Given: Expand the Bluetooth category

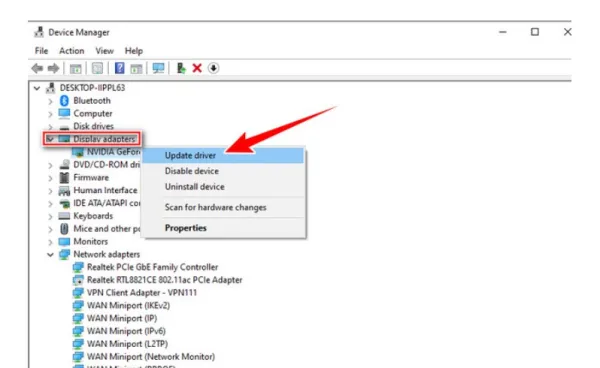Looking at the screenshot, I should [x=50, y=101].
